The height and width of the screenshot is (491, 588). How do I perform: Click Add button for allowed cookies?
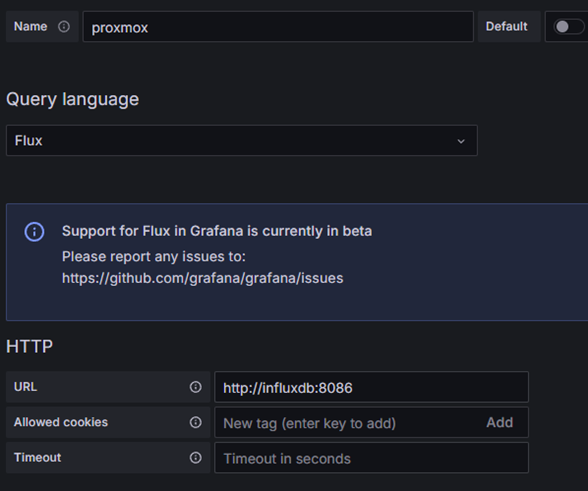pyautogui.click(x=500, y=422)
